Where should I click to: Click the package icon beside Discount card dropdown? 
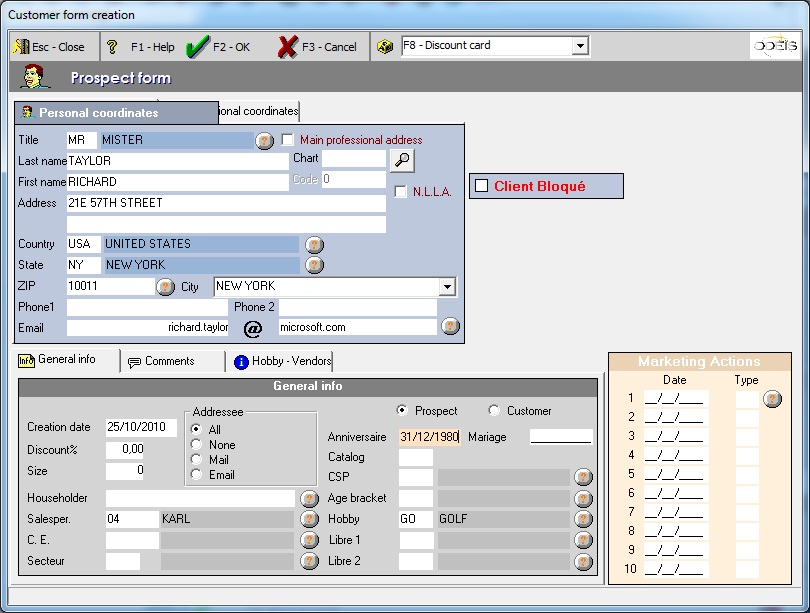385,47
